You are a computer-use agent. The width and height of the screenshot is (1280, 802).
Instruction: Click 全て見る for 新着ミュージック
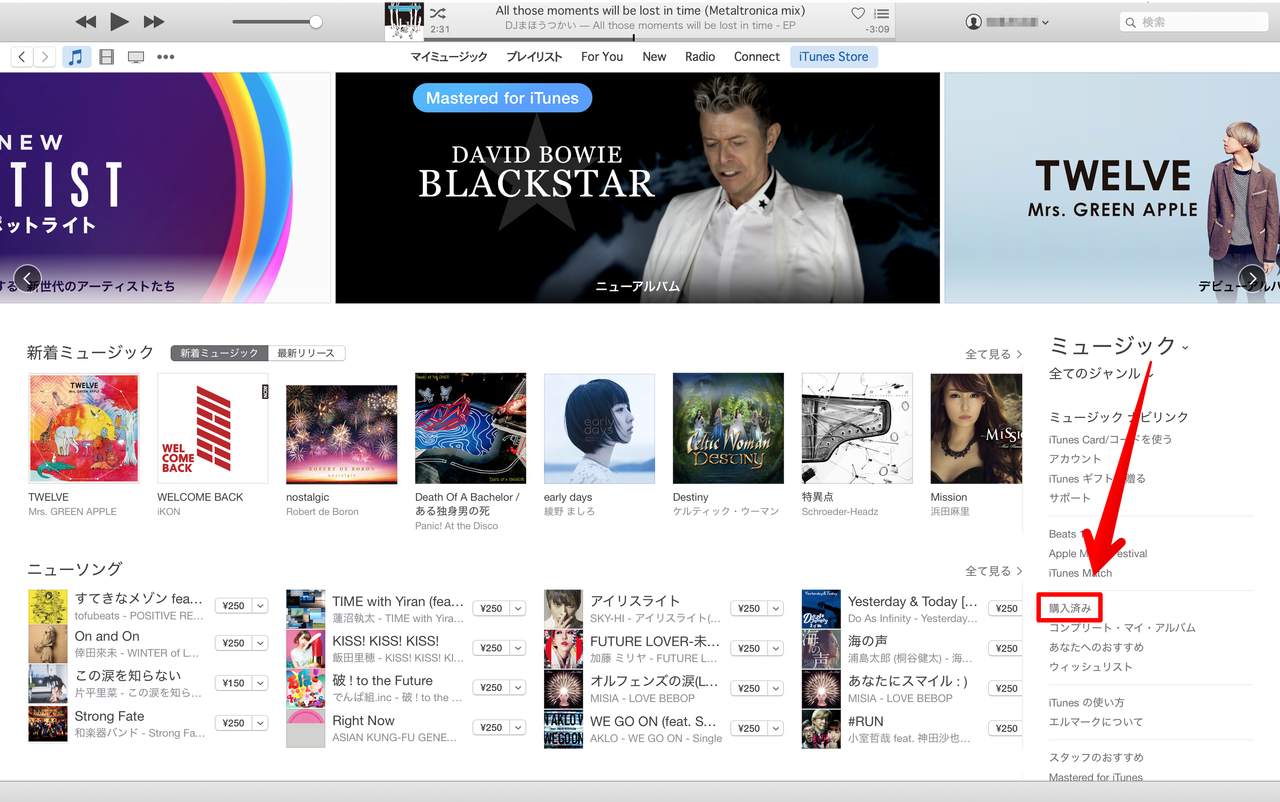pos(994,354)
